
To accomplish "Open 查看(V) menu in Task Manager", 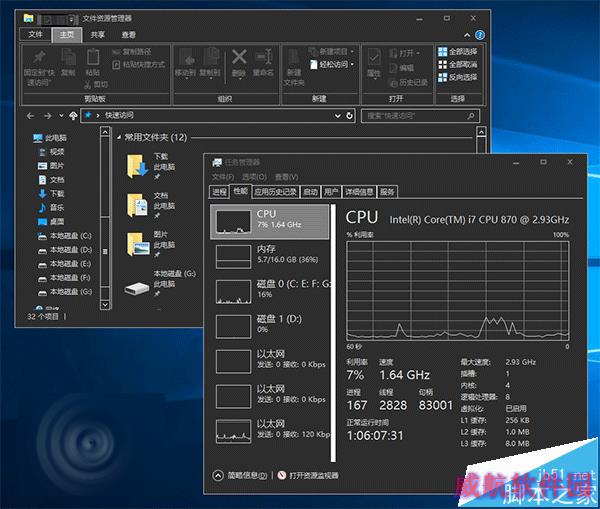I will [286, 177].
